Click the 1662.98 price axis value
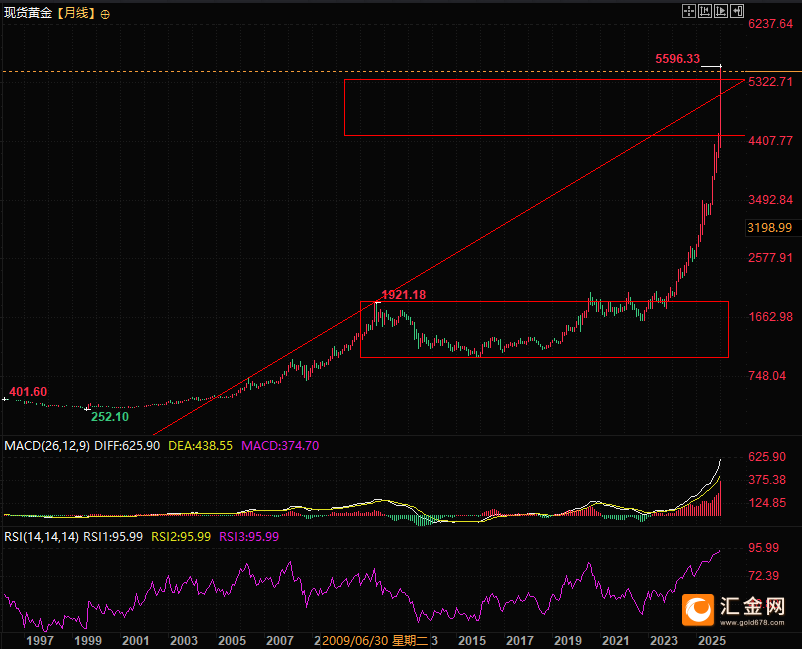Viewport: 802px width, 649px height. click(770, 317)
